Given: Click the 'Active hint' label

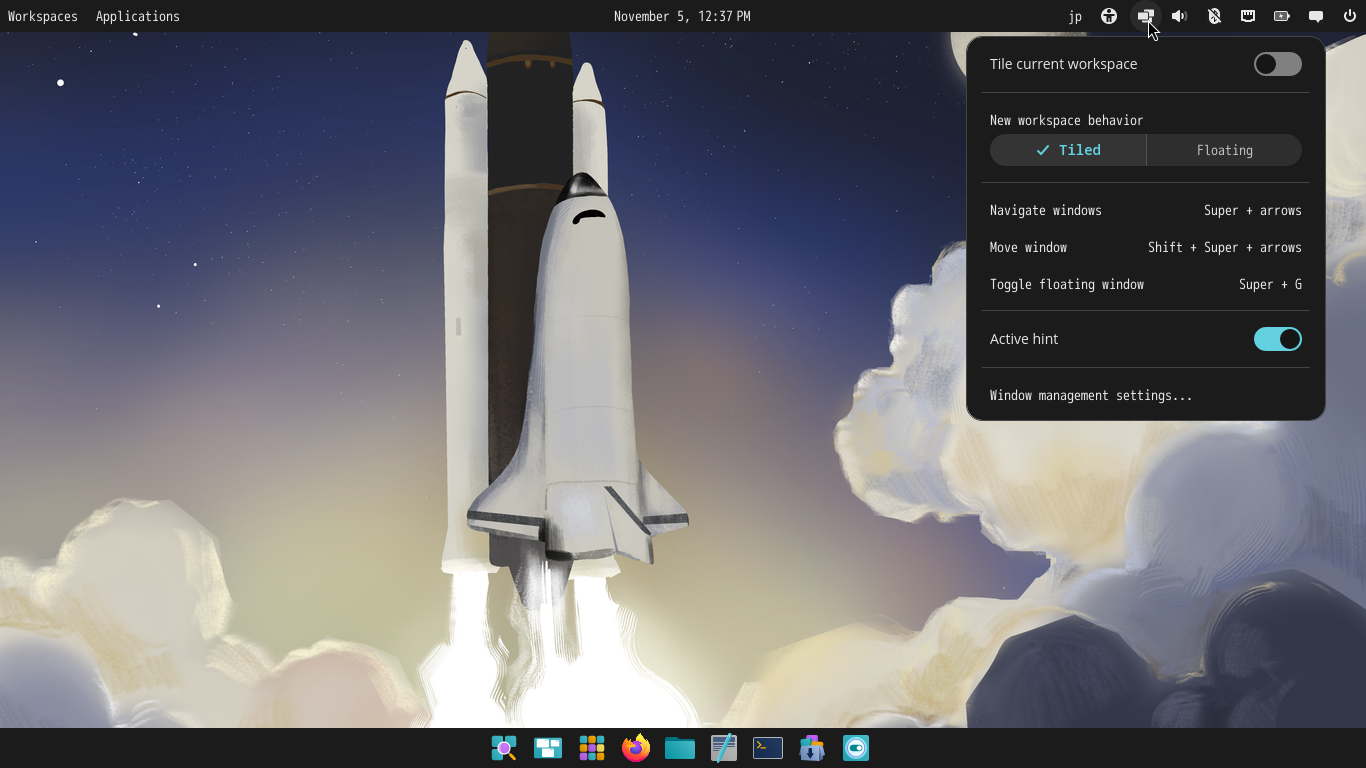Looking at the screenshot, I should (1024, 339).
